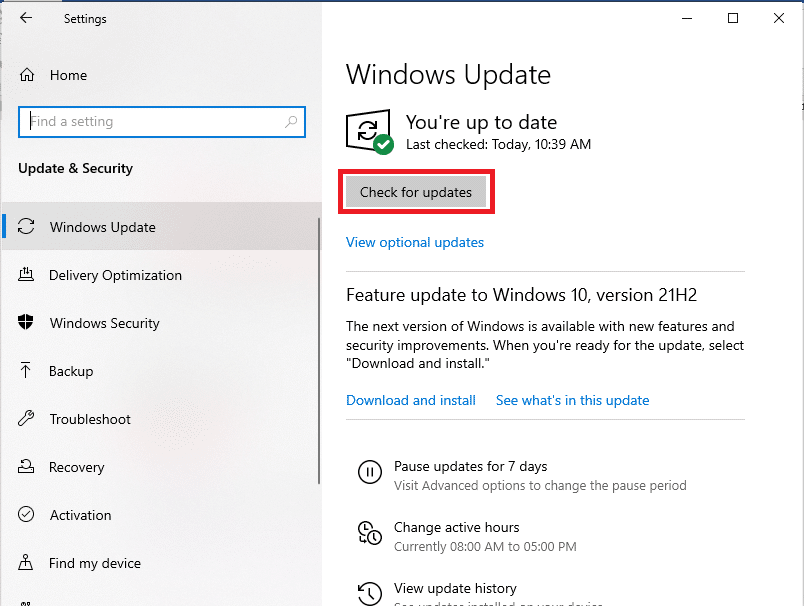Click the active hours clock icon

point(370,533)
